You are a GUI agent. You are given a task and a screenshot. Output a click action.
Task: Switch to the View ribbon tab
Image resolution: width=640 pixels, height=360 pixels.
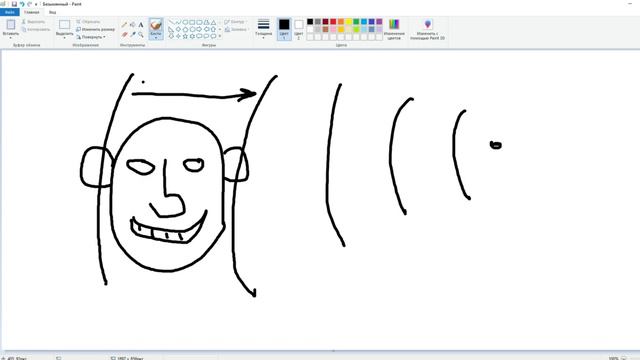click(53, 12)
